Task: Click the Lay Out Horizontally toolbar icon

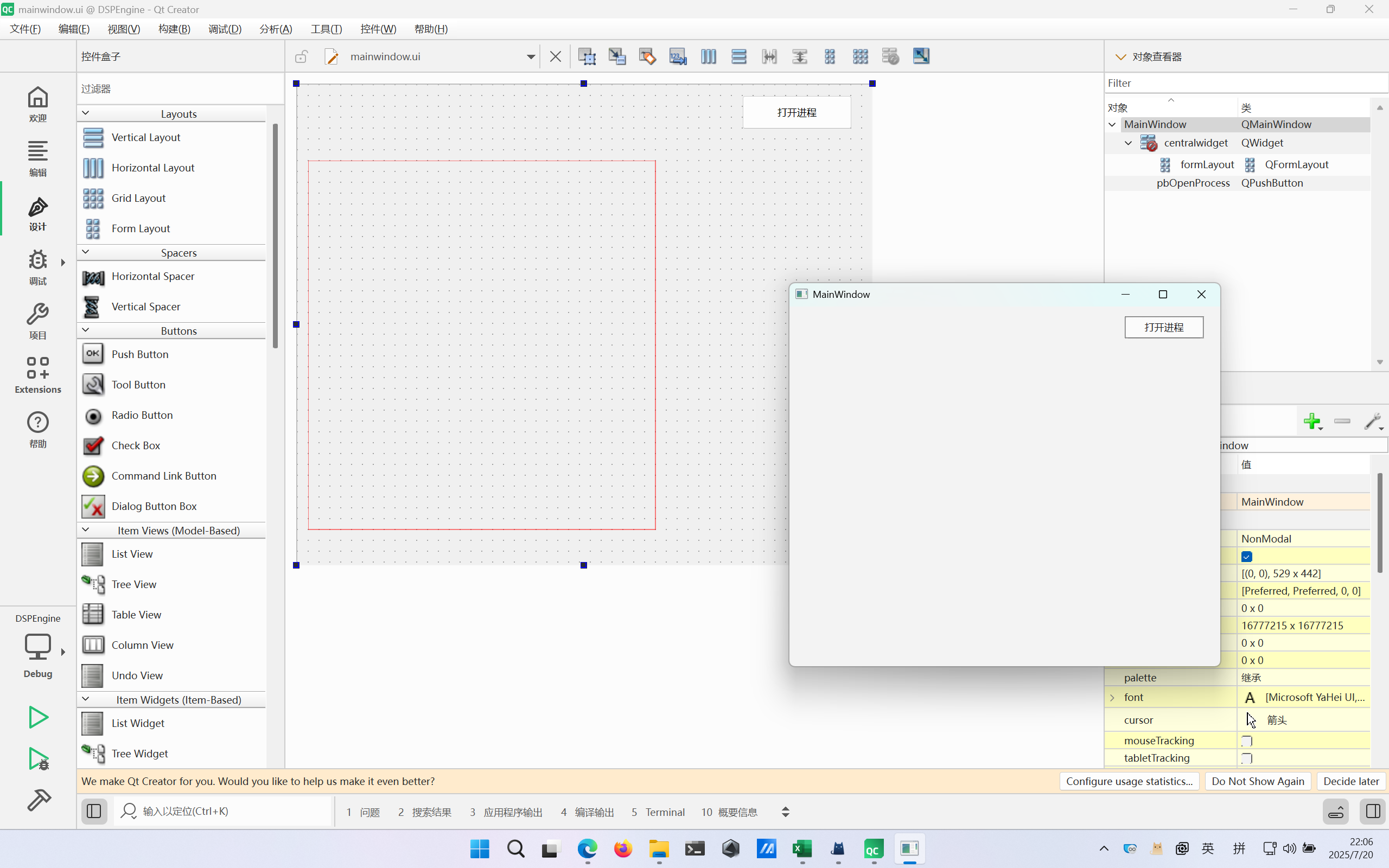Action: [x=708, y=56]
